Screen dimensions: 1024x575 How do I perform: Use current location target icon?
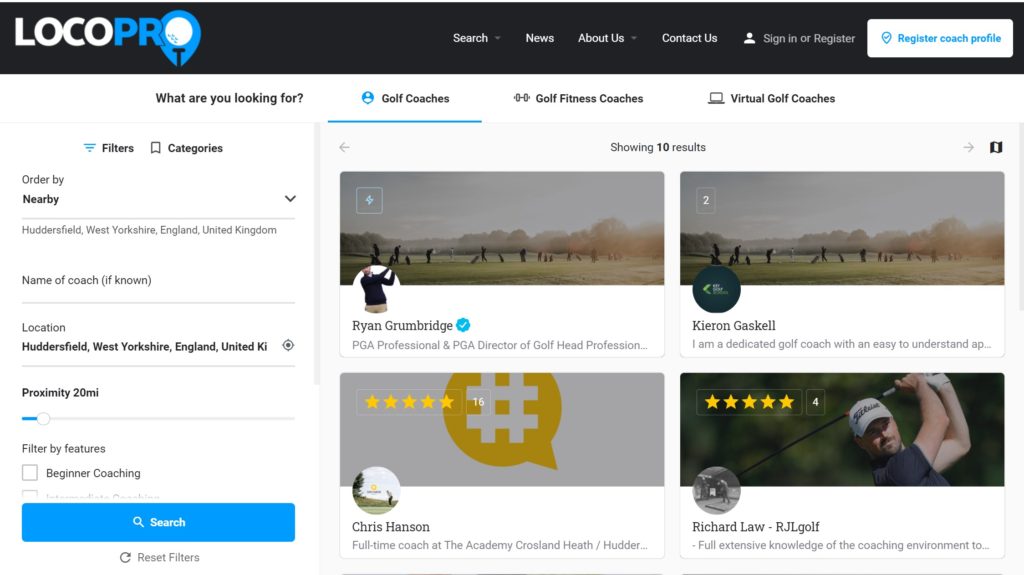[x=288, y=346]
